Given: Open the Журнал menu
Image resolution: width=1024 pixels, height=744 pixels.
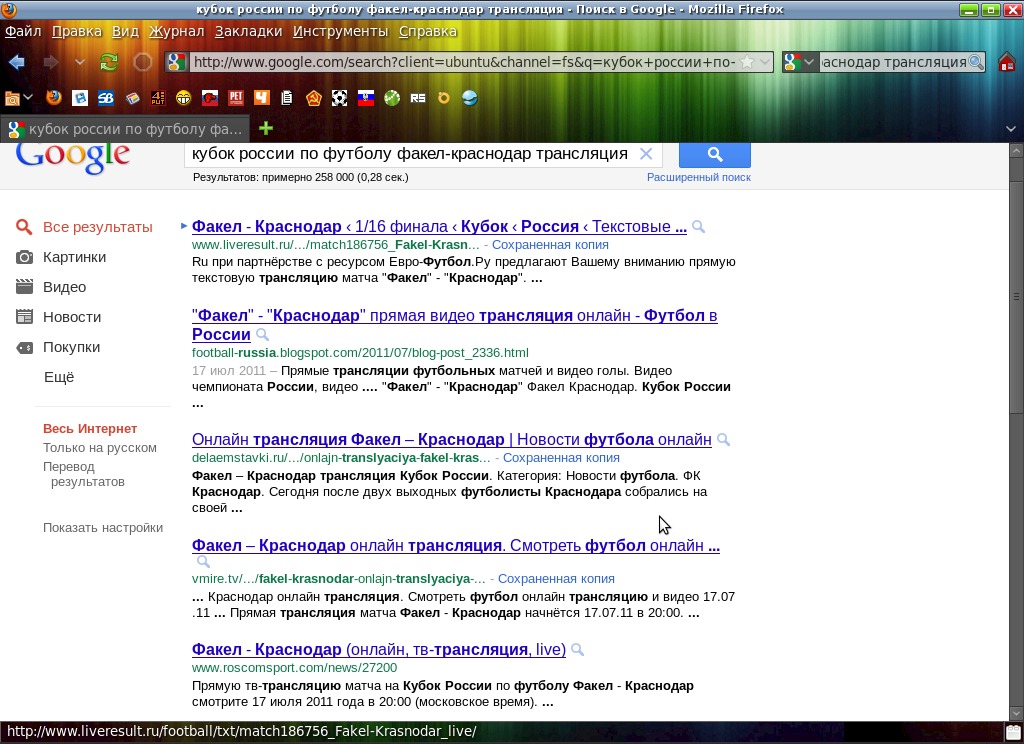Looking at the screenshot, I should point(176,31).
